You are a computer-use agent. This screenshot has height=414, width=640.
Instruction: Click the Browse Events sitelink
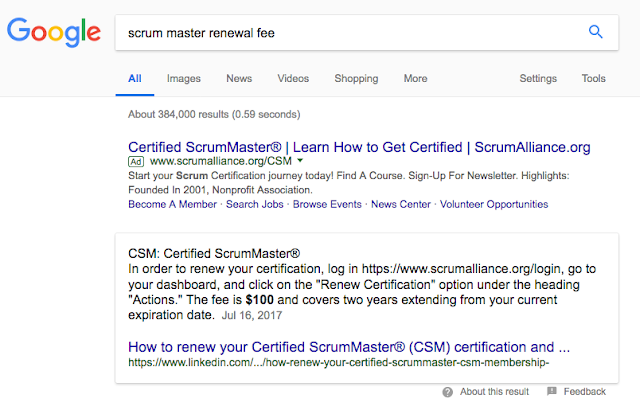coord(327,204)
